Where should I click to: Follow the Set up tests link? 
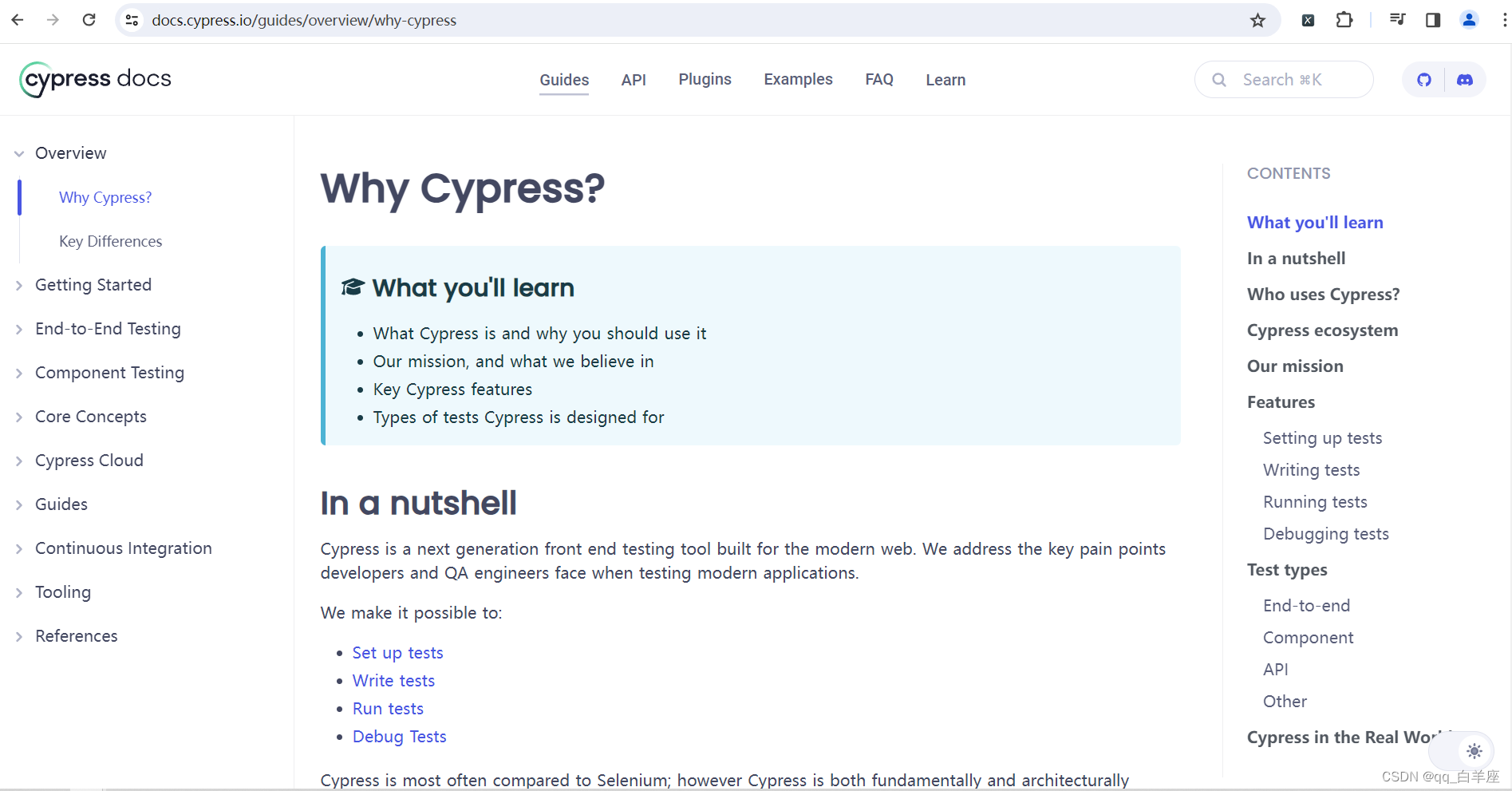pyautogui.click(x=397, y=653)
